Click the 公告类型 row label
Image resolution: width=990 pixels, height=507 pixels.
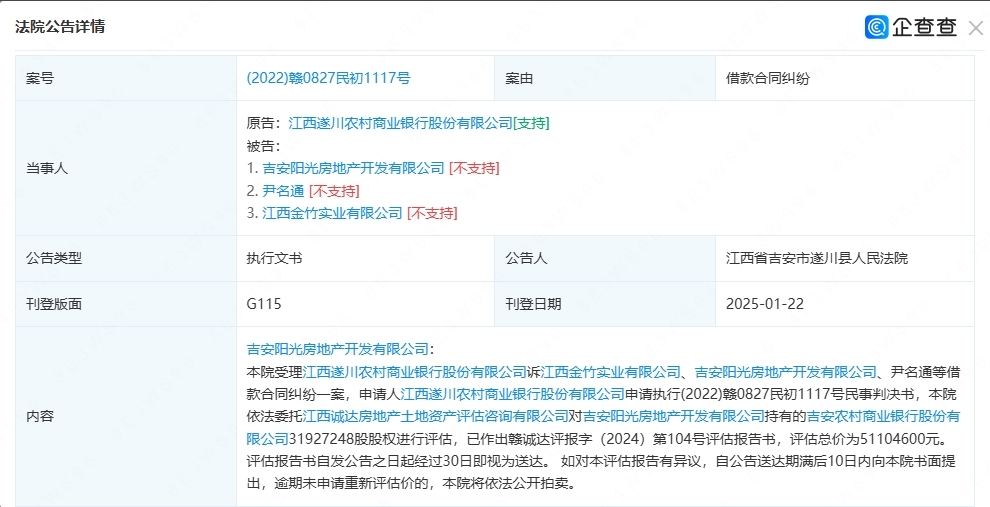[54, 258]
